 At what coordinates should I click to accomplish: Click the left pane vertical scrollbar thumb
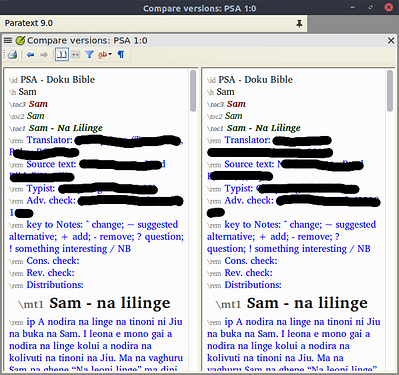tap(193, 91)
